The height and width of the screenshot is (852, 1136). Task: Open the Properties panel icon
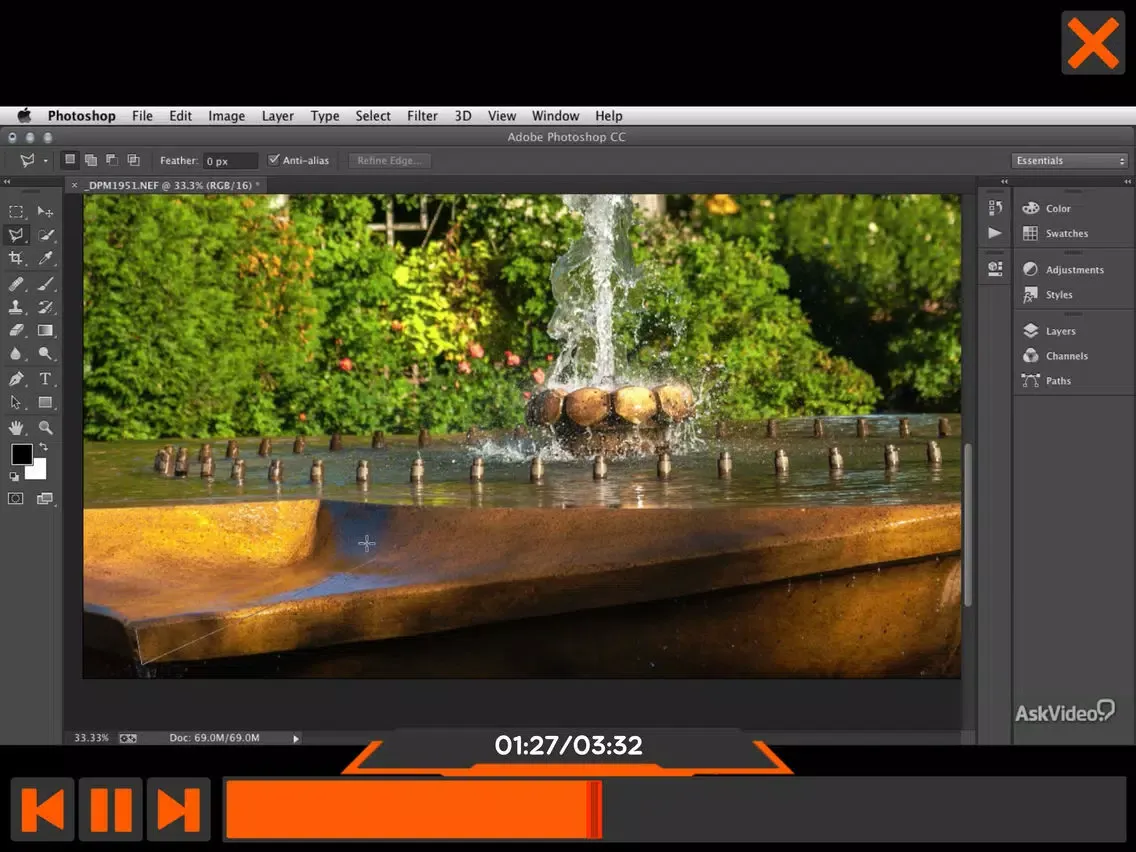pos(995,269)
